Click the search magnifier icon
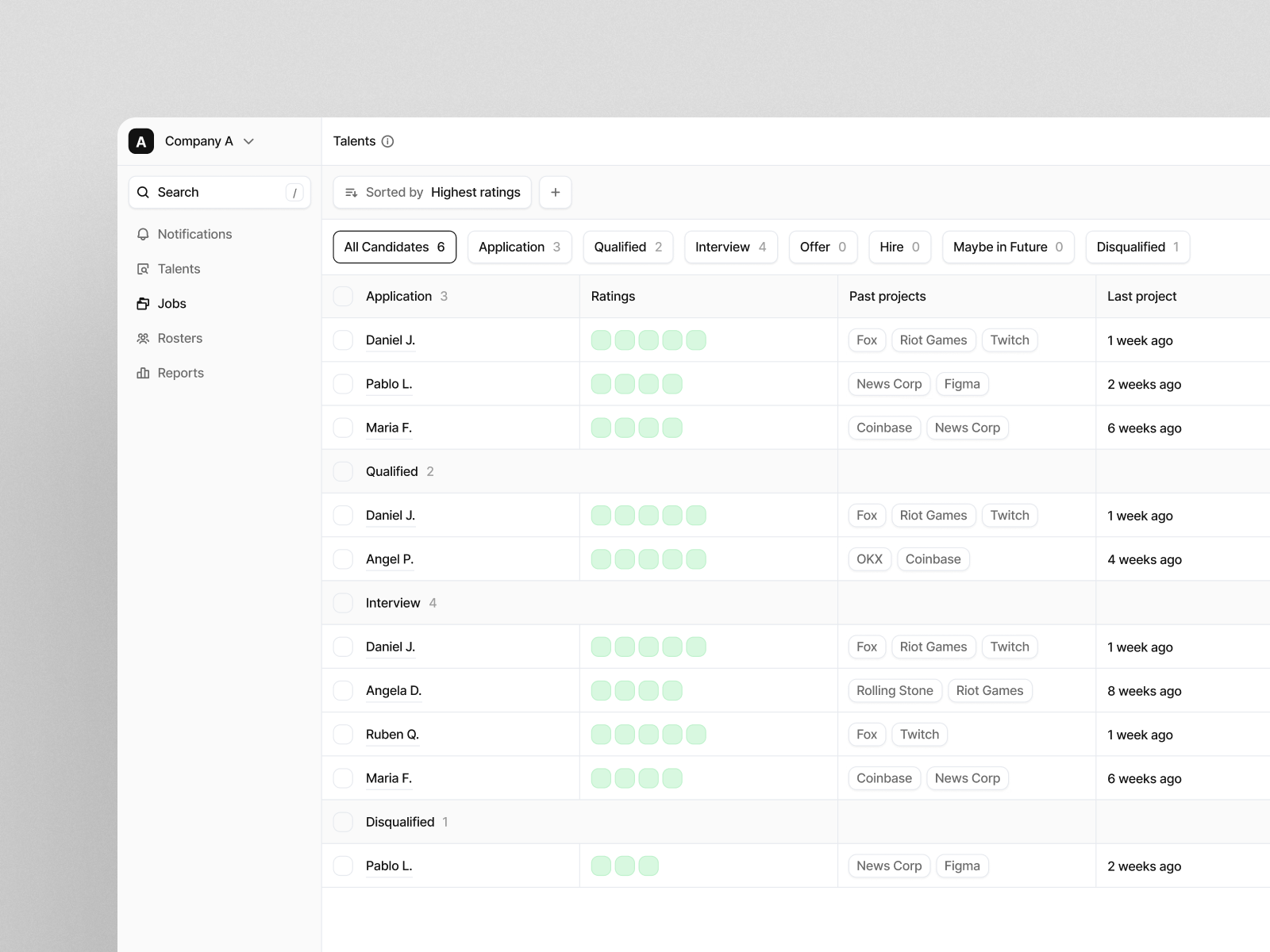1270x952 pixels. click(x=144, y=192)
